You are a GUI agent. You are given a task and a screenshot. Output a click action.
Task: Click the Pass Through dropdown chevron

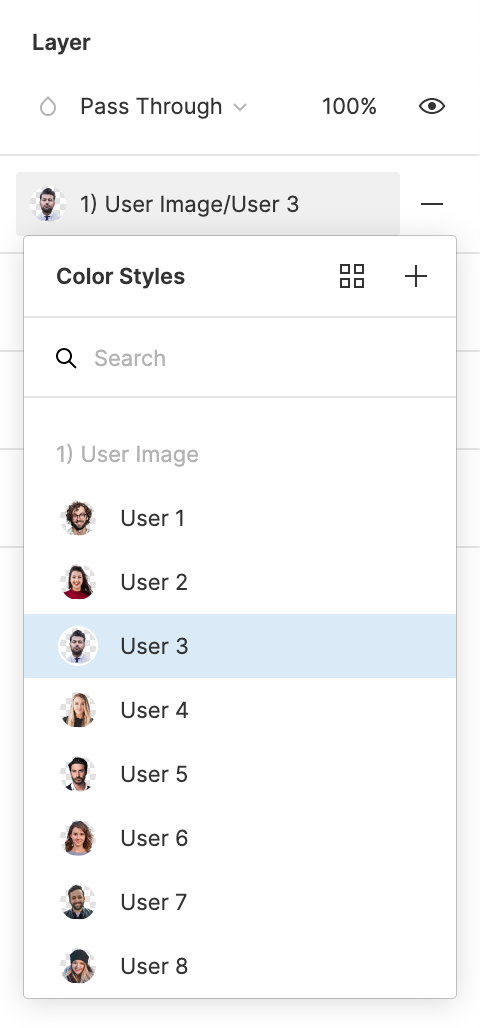[x=240, y=107]
